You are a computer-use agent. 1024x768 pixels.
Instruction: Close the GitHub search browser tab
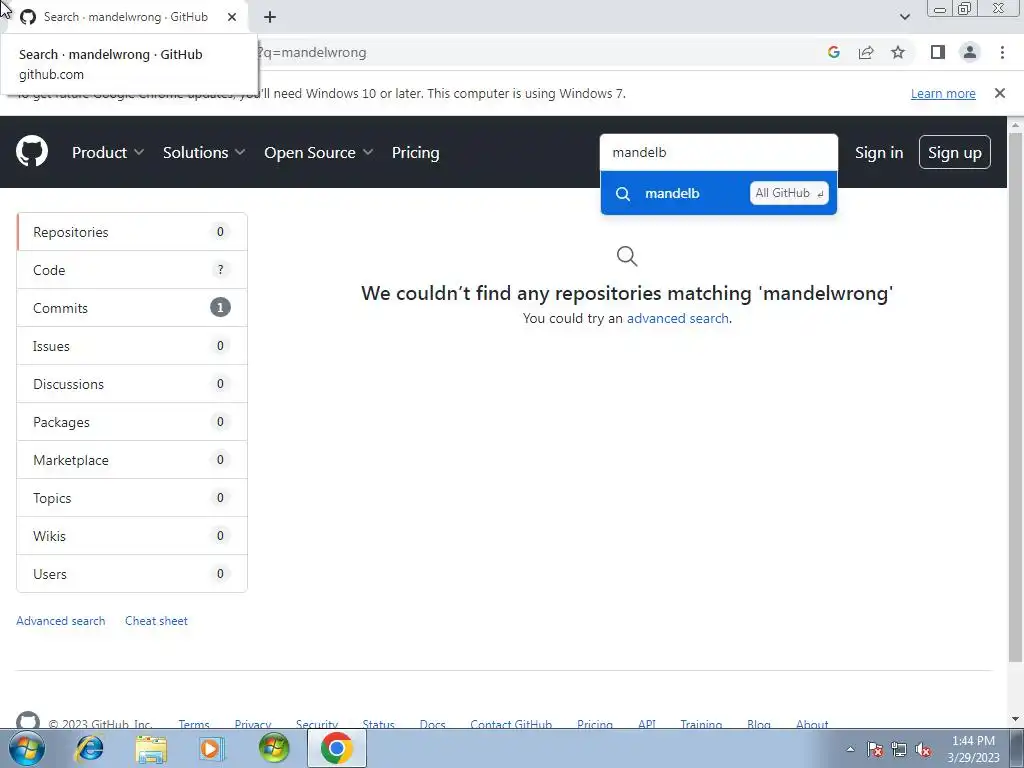click(x=232, y=17)
